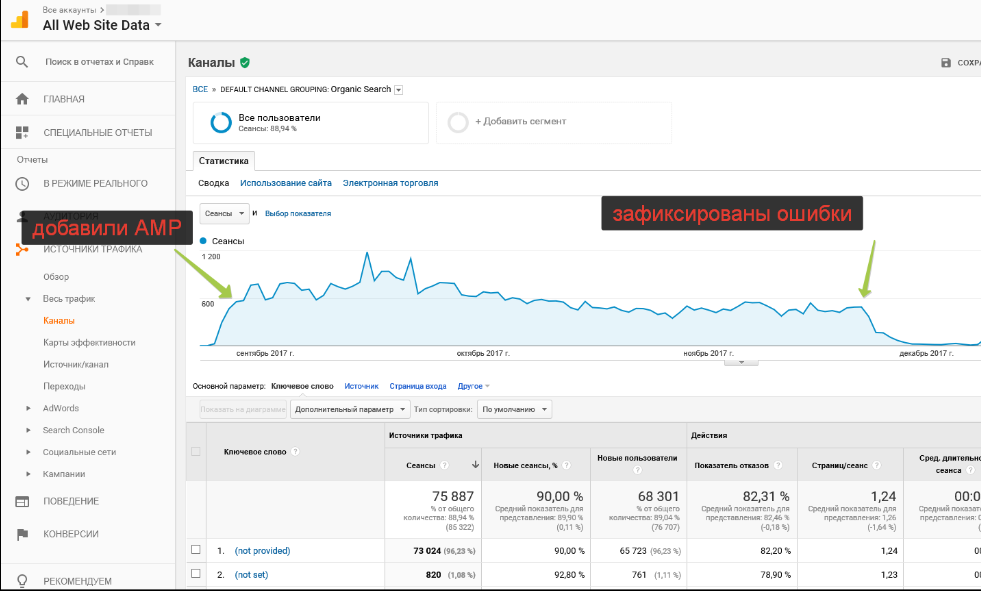Viewport: 981px width, 591px height.
Task: Click the ВСЕ breadcrumb link
Action: pyautogui.click(x=200, y=89)
